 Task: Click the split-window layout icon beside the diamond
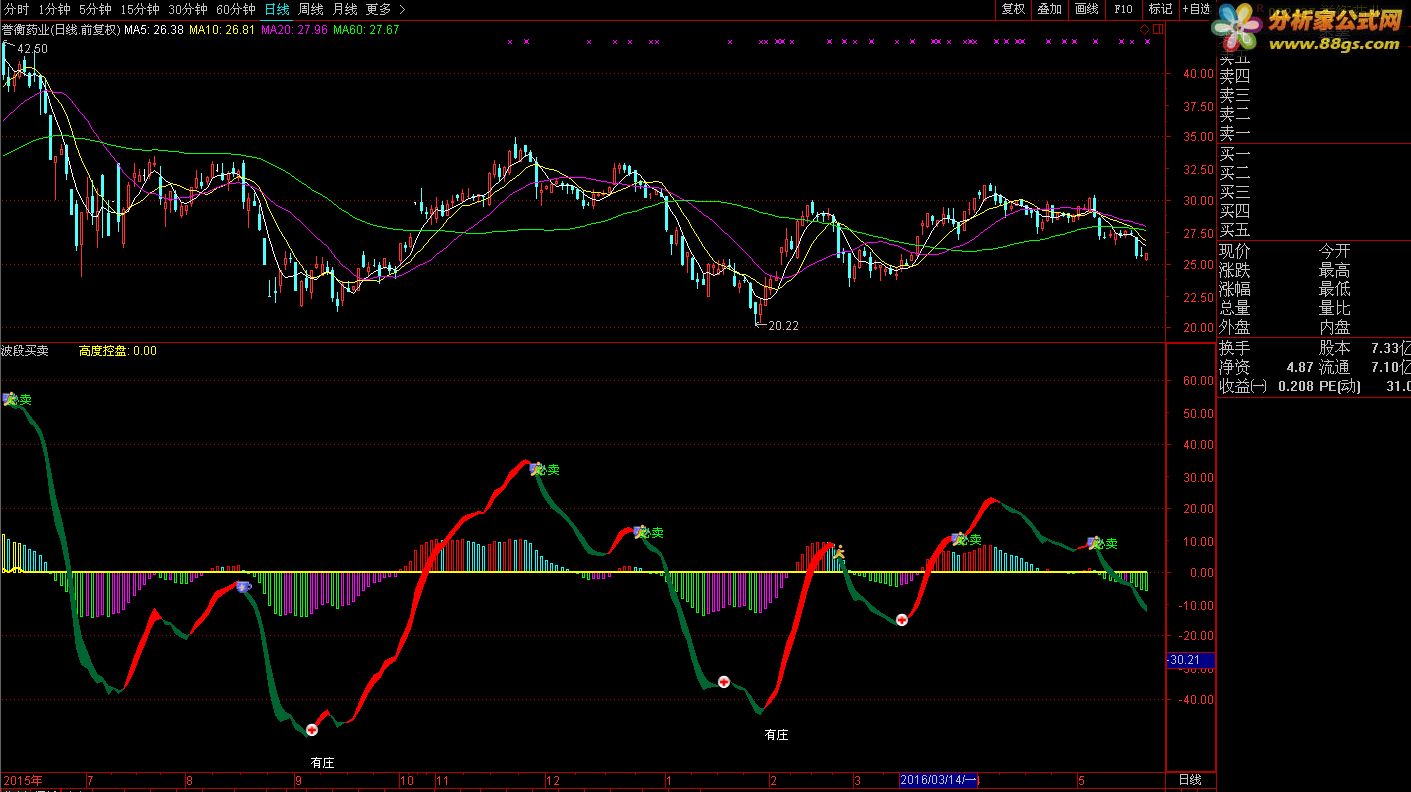point(1158,30)
